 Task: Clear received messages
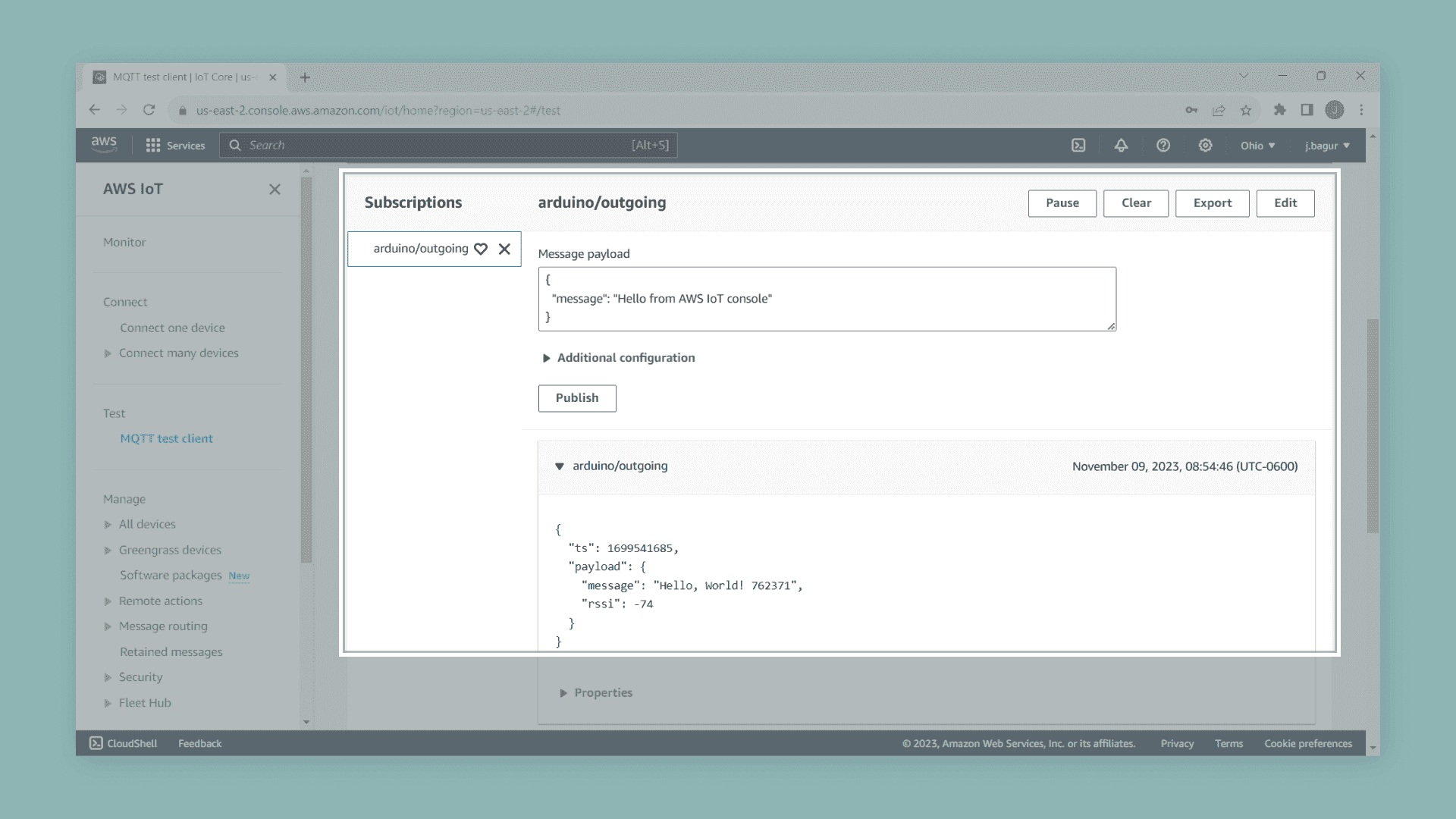pos(1136,203)
